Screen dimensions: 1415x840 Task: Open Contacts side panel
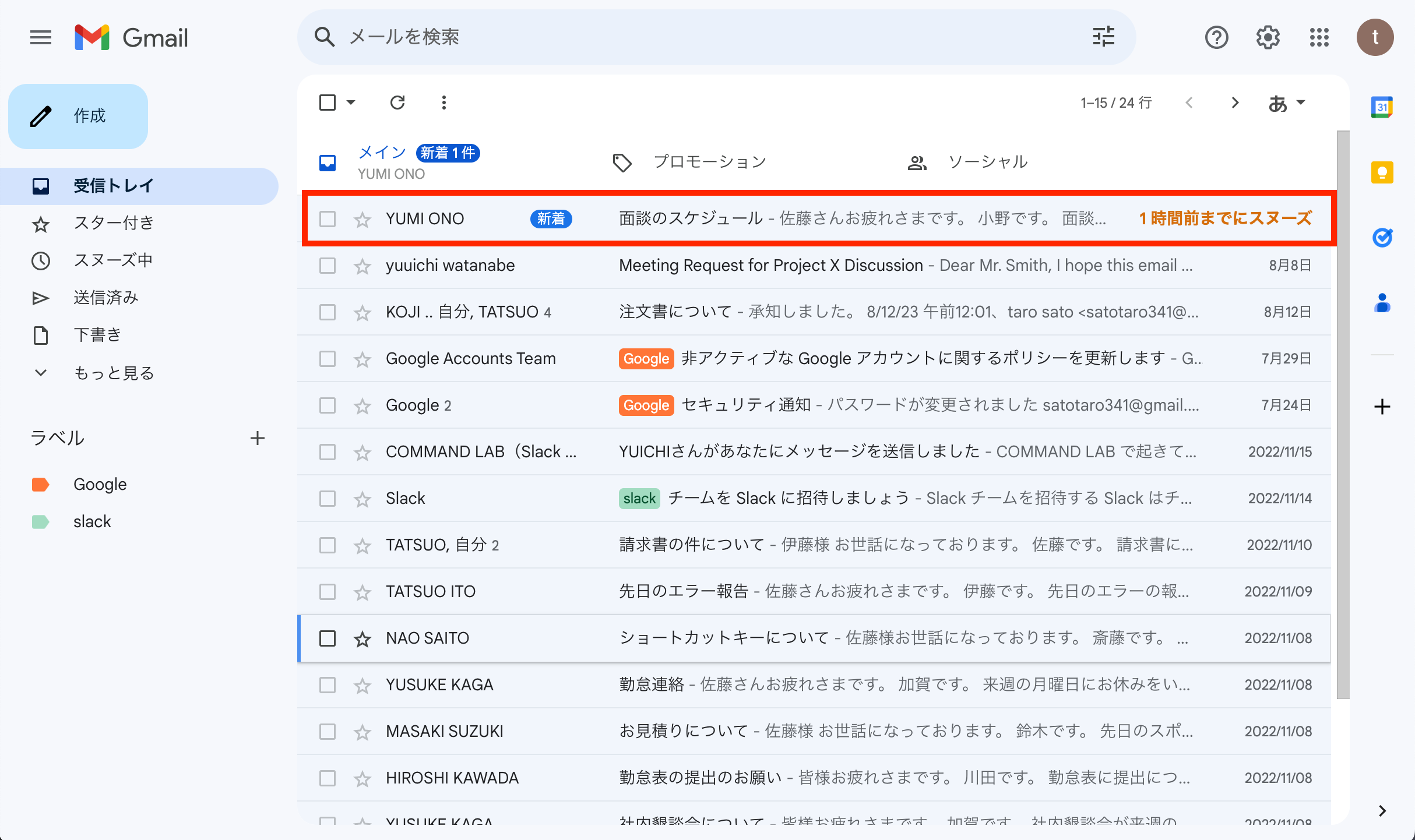(x=1382, y=303)
